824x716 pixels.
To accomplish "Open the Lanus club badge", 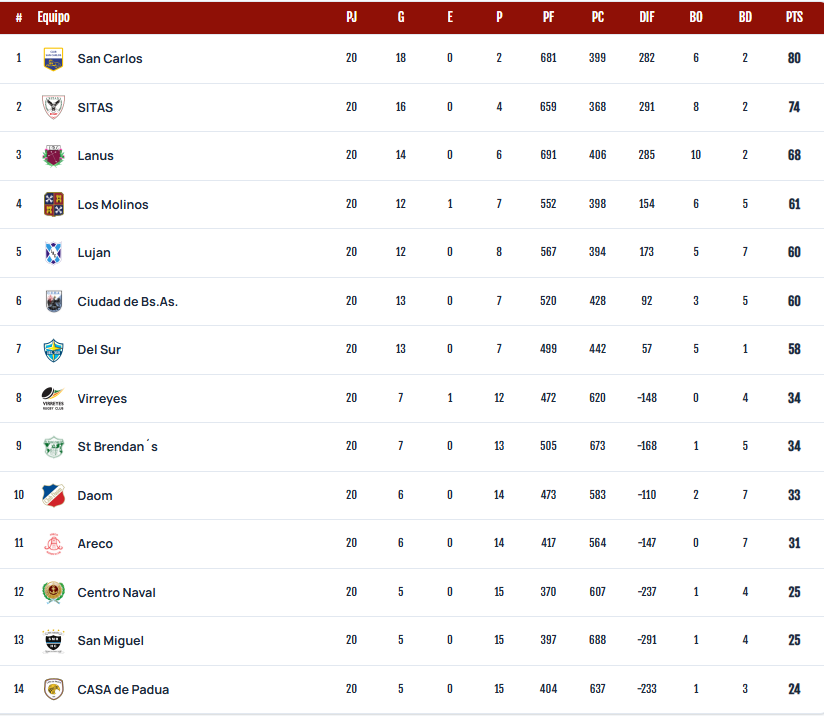I will point(53,156).
